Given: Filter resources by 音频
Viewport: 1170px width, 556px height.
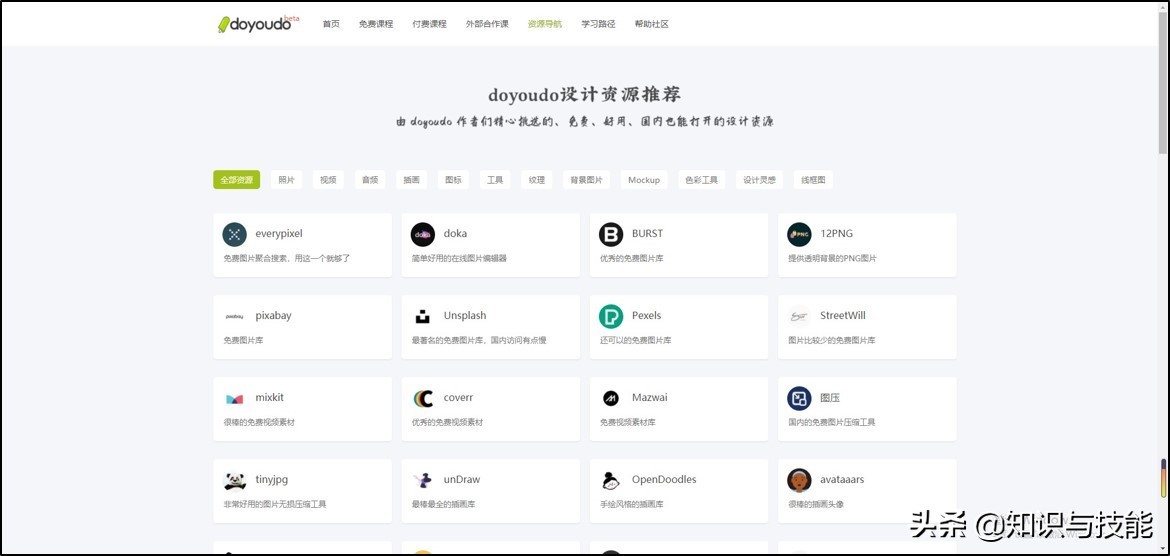Looking at the screenshot, I should coord(370,180).
